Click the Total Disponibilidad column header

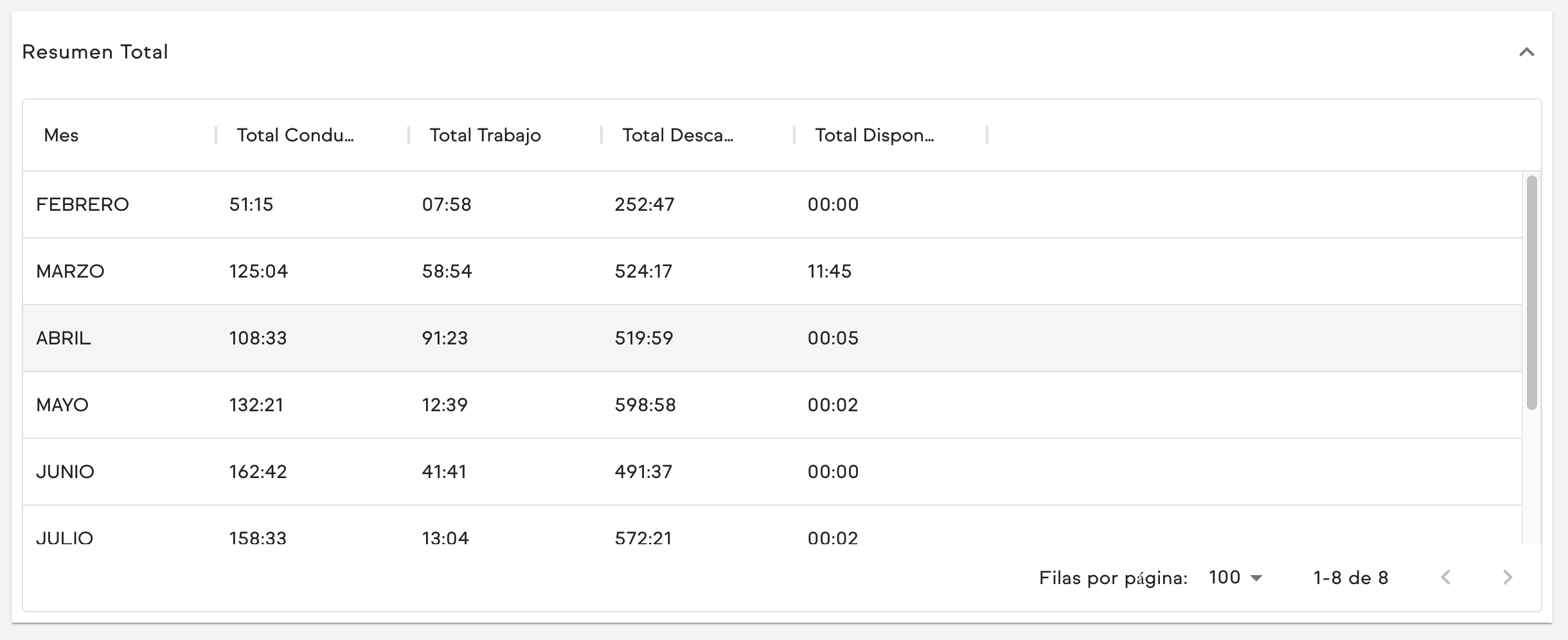tap(874, 135)
